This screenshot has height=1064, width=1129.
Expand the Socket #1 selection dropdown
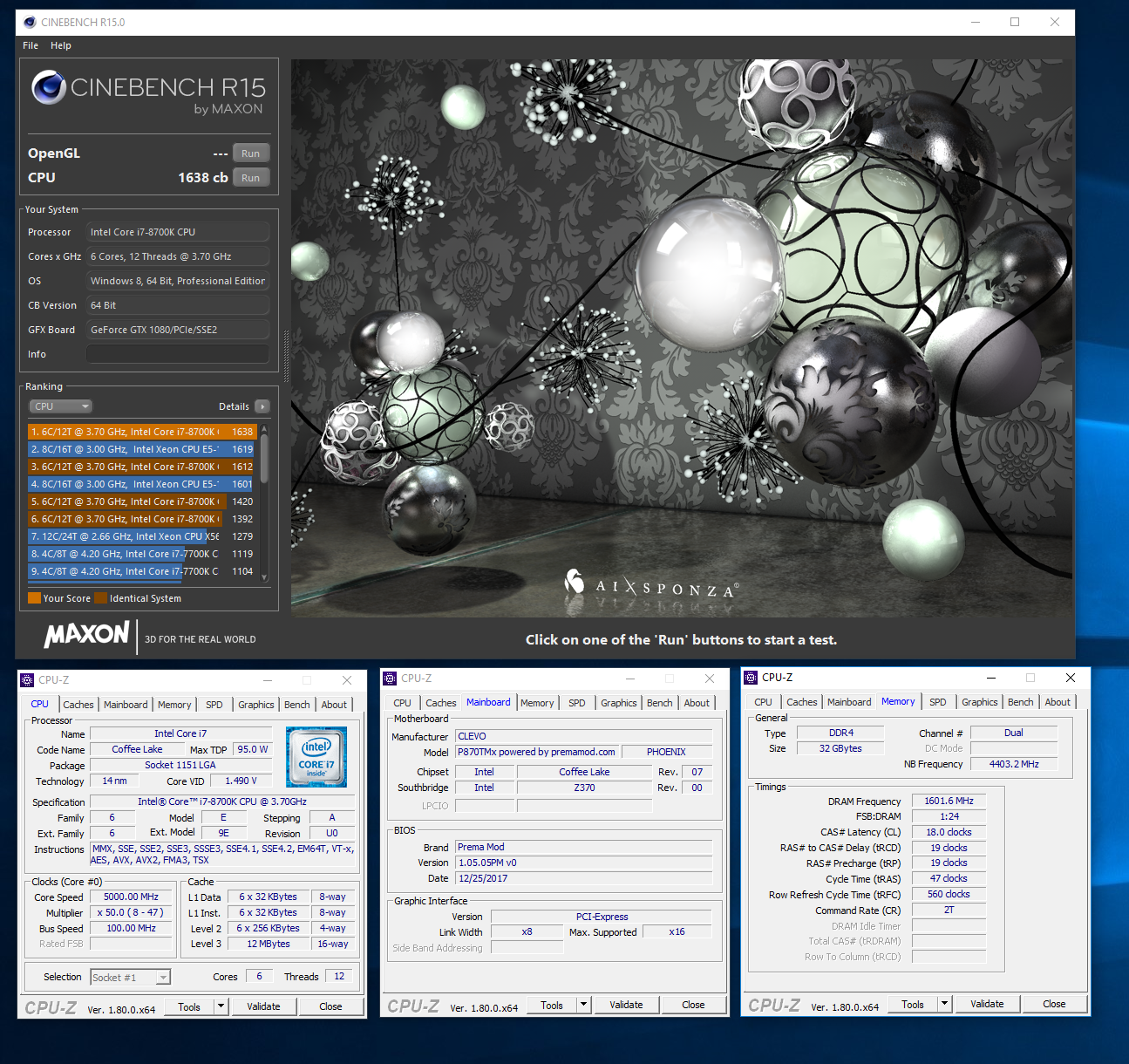[163, 978]
